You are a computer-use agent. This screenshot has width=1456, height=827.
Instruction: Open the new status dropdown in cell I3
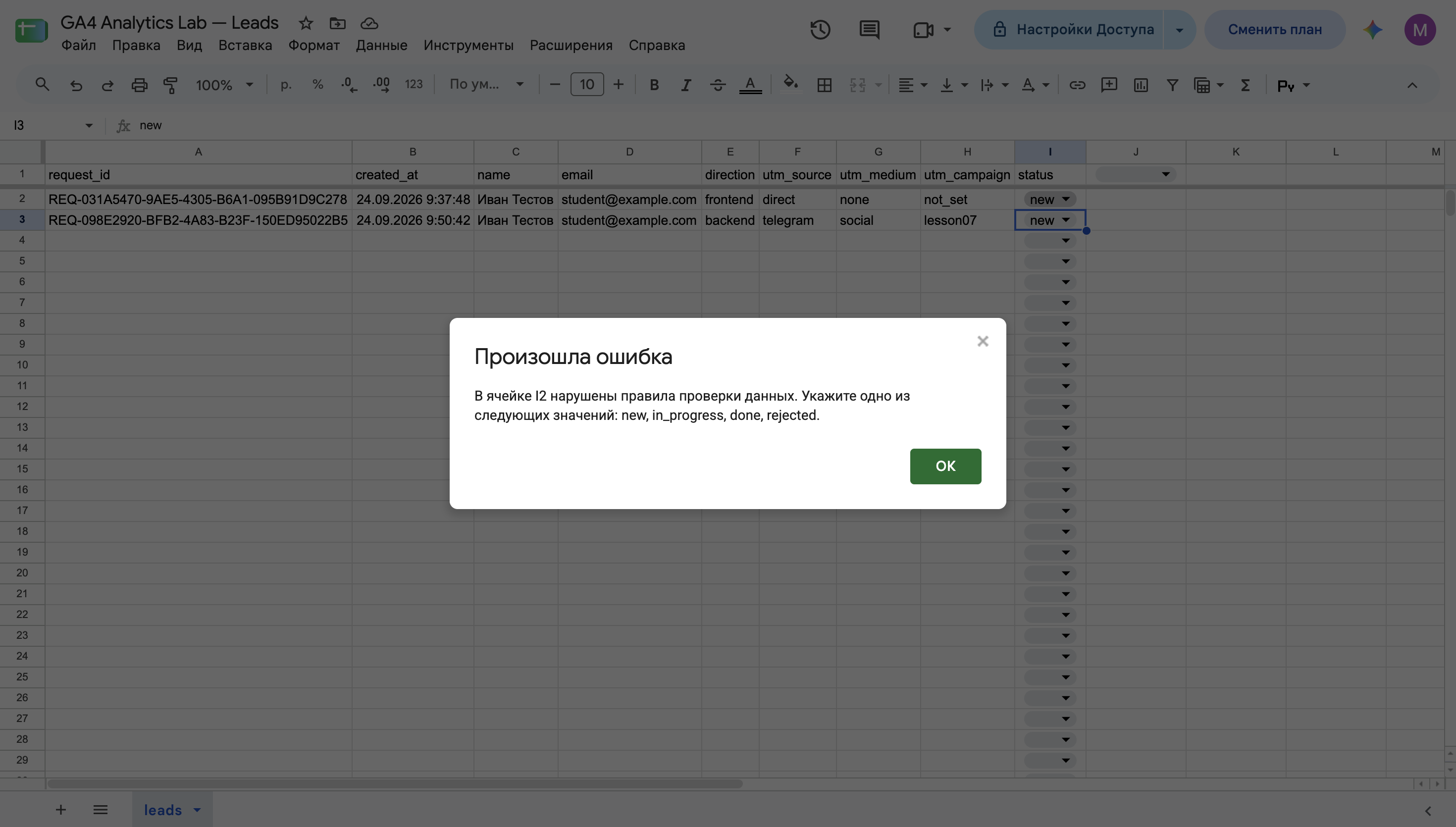click(x=1049, y=220)
